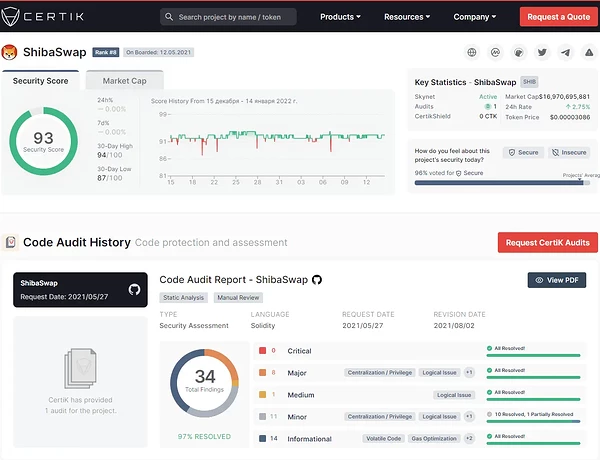This screenshot has width=600, height=460.
Task: Click Minor row resolution progress bar
Action: click(533, 421)
